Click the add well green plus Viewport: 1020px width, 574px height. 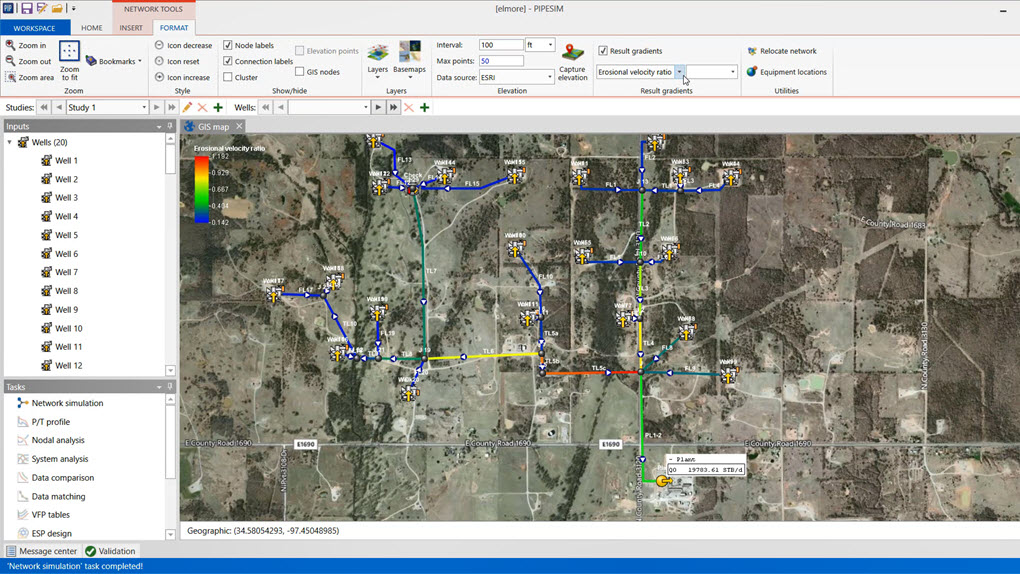click(x=424, y=107)
